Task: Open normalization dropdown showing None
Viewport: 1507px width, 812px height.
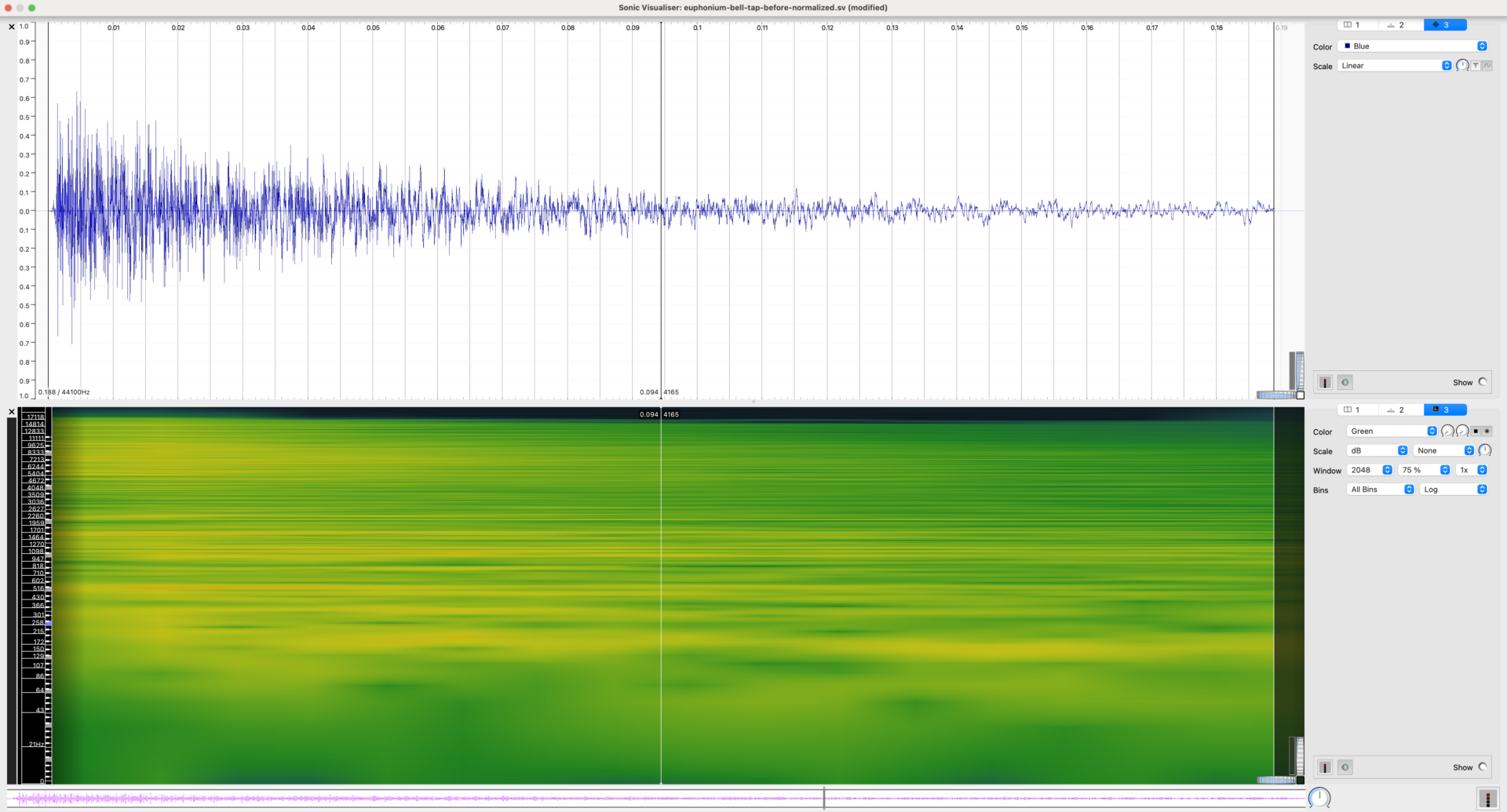Action: [x=1444, y=451]
